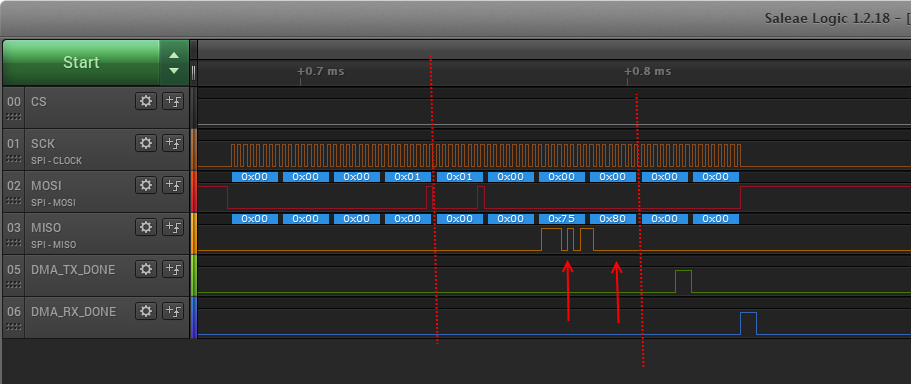Click the +0.8 ms timeline marker
The image size is (911, 384).
click(x=648, y=71)
